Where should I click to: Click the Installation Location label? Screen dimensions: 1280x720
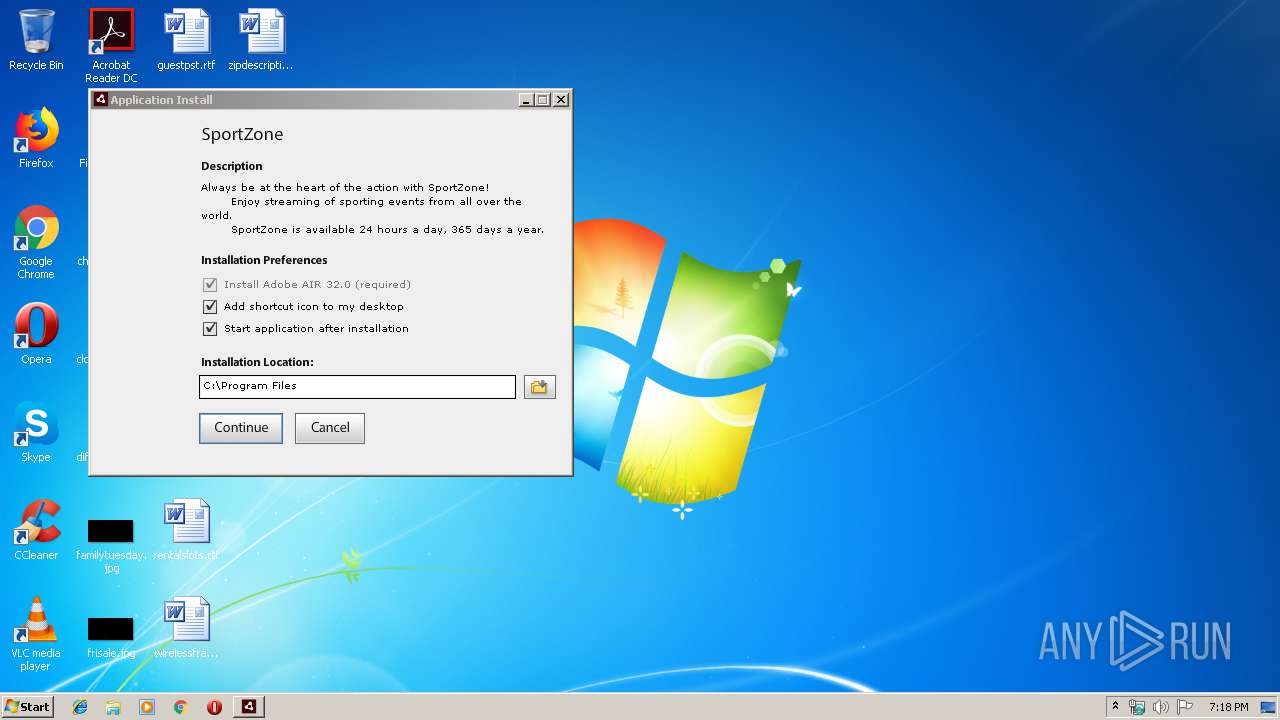[x=257, y=362]
